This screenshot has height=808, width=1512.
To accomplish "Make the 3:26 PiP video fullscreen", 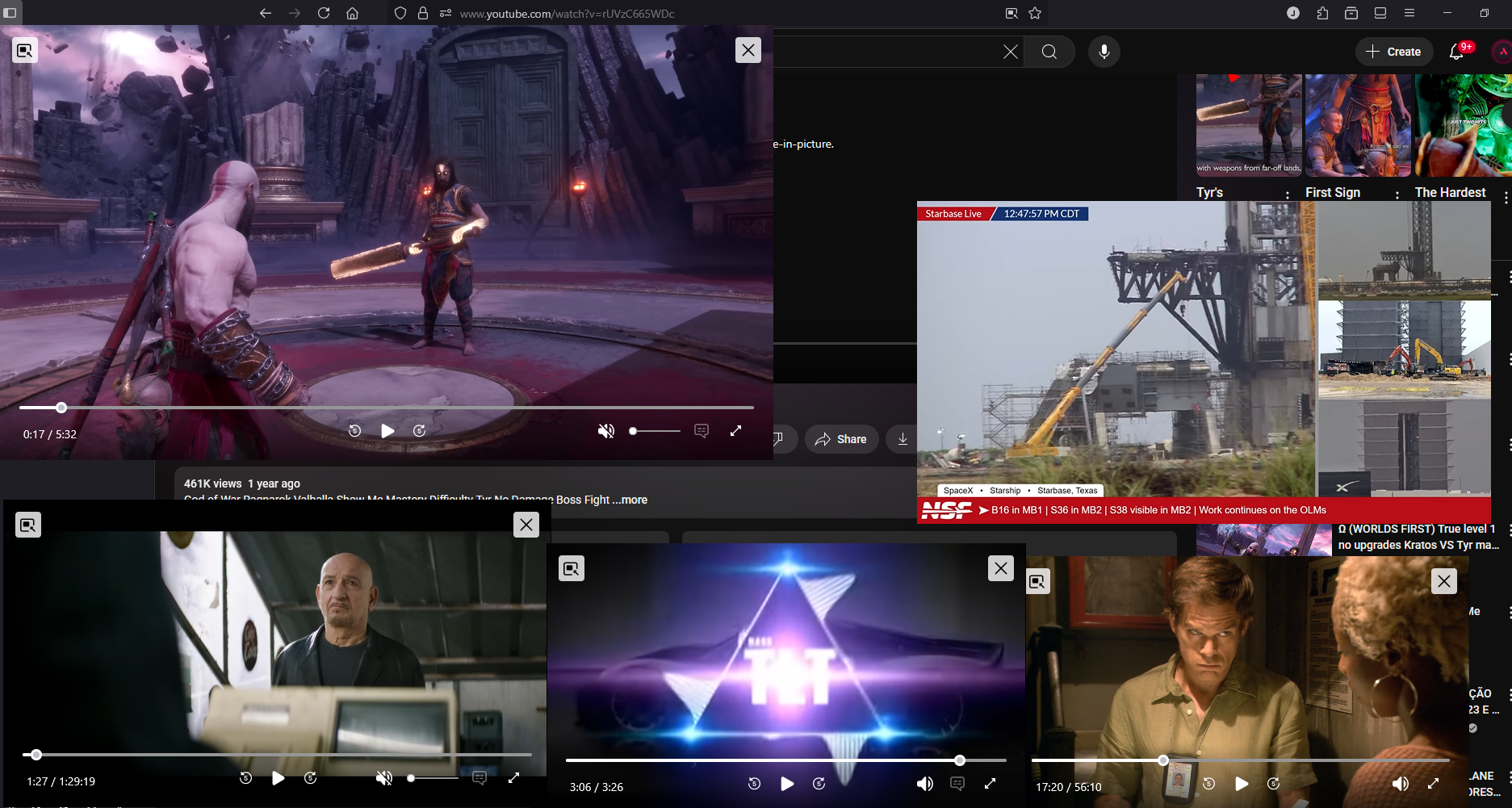I will coord(991,784).
